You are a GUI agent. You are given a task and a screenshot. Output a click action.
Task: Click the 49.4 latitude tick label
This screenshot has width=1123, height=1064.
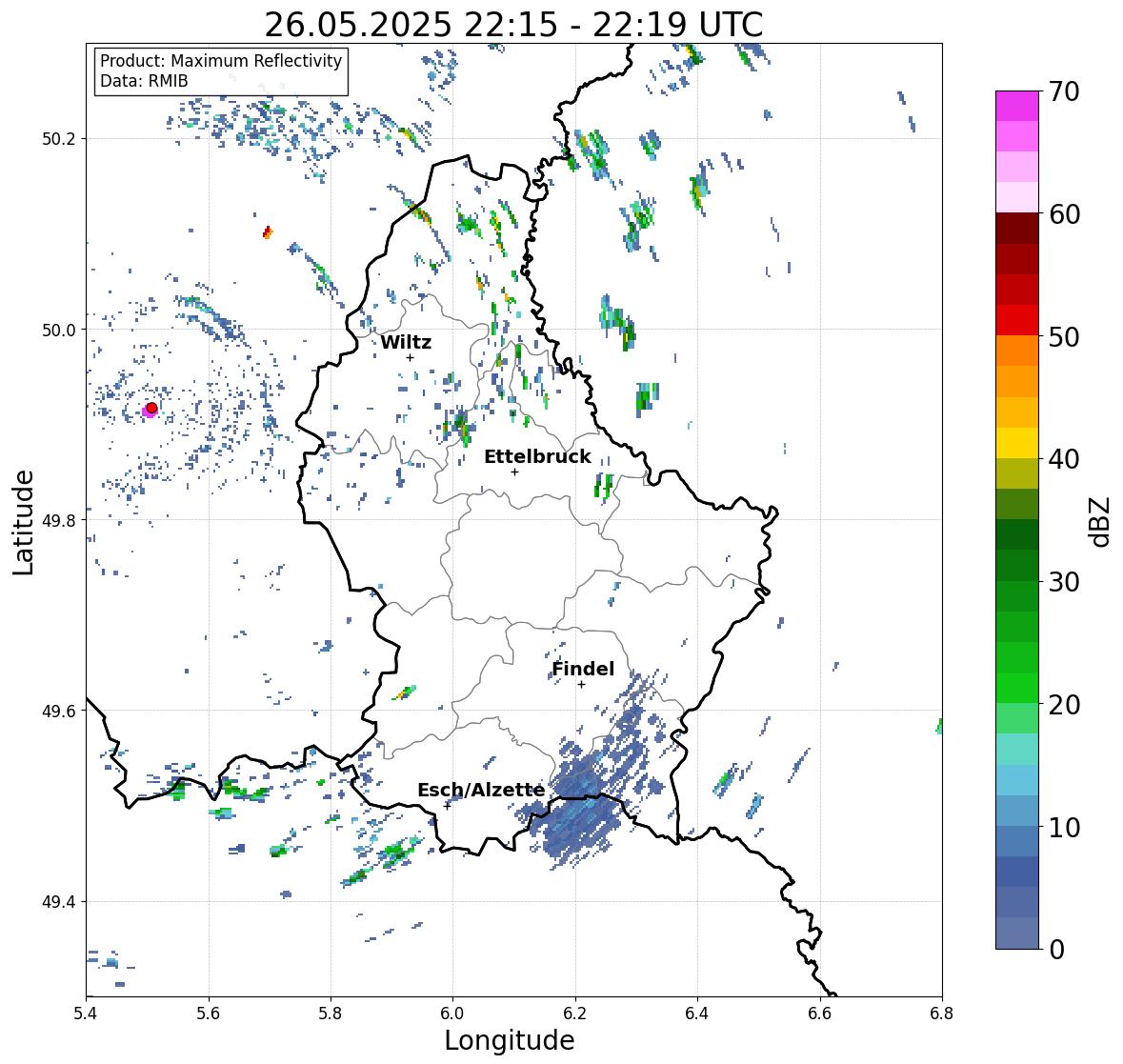point(59,901)
